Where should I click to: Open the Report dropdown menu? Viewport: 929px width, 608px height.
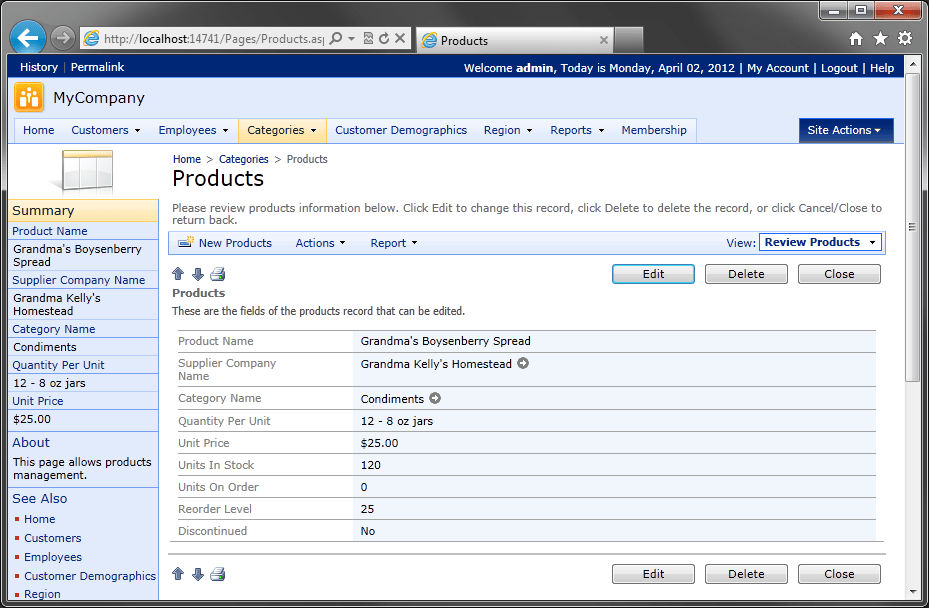pos(388,243)
